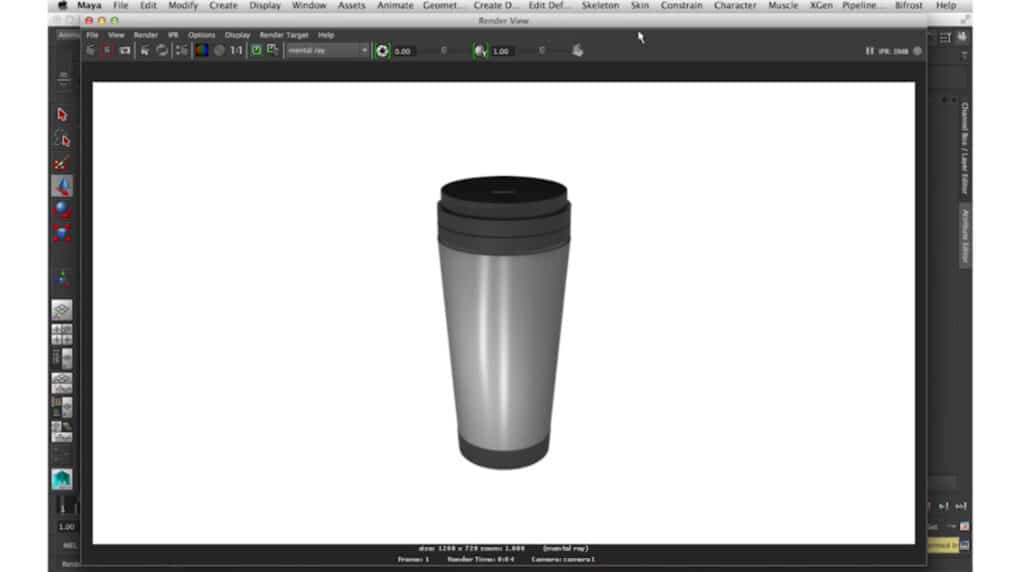Select the Move tool in the toolbox

62,186
